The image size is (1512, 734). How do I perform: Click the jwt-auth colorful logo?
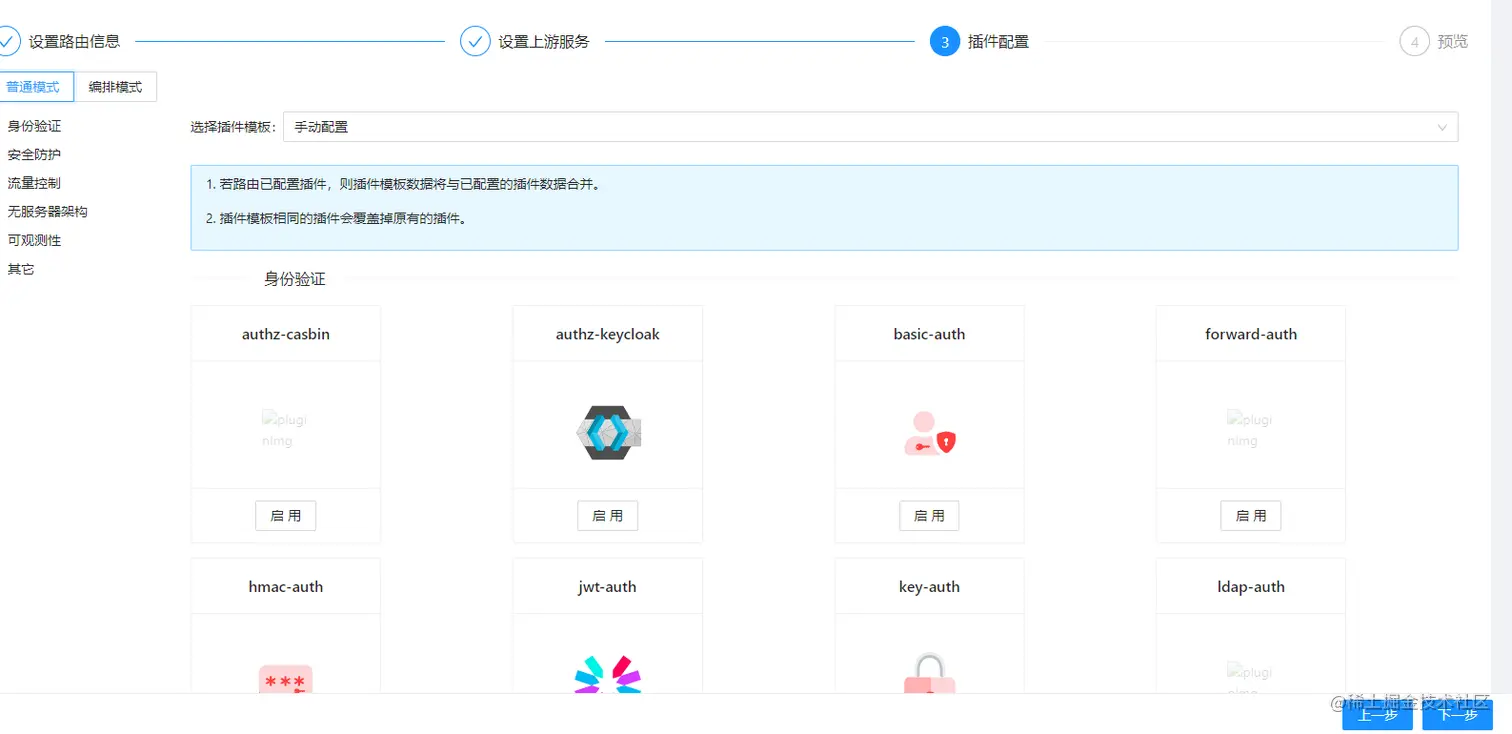(608, 674)
